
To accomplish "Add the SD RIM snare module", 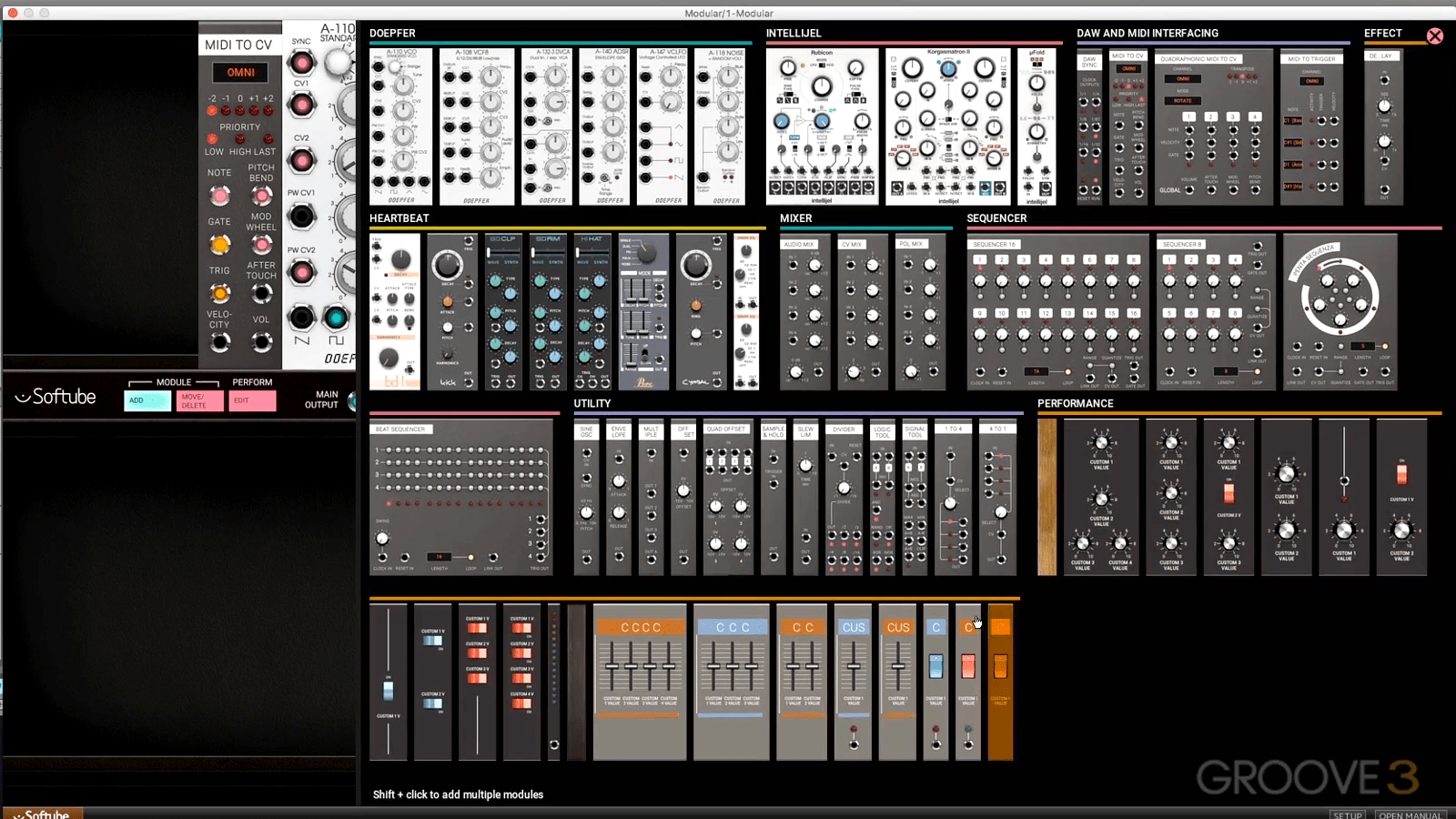I will click(x=548, y=312).
